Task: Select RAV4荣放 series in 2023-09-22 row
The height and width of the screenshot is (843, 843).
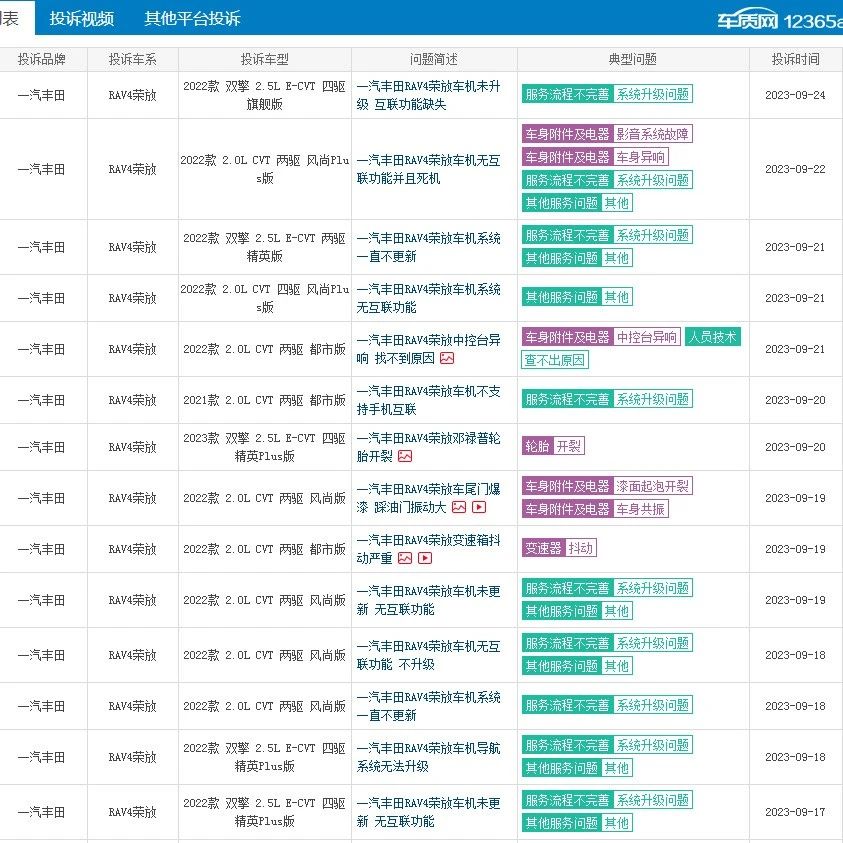Action: coord(132,169)
